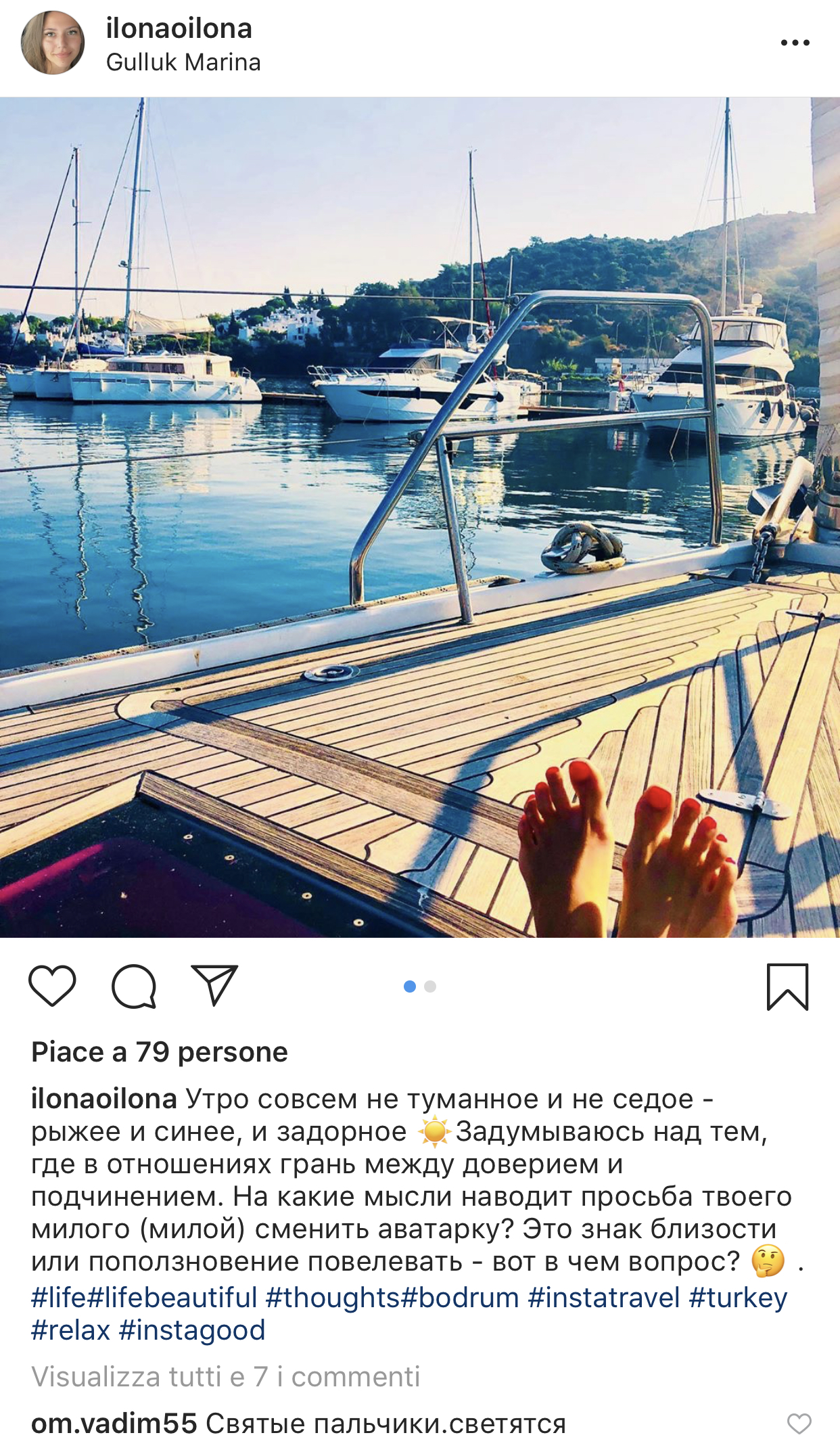This screenshot has height=1452, width=840.
Task: Open om.vadim55 commenter profile
Action: 114,1424
